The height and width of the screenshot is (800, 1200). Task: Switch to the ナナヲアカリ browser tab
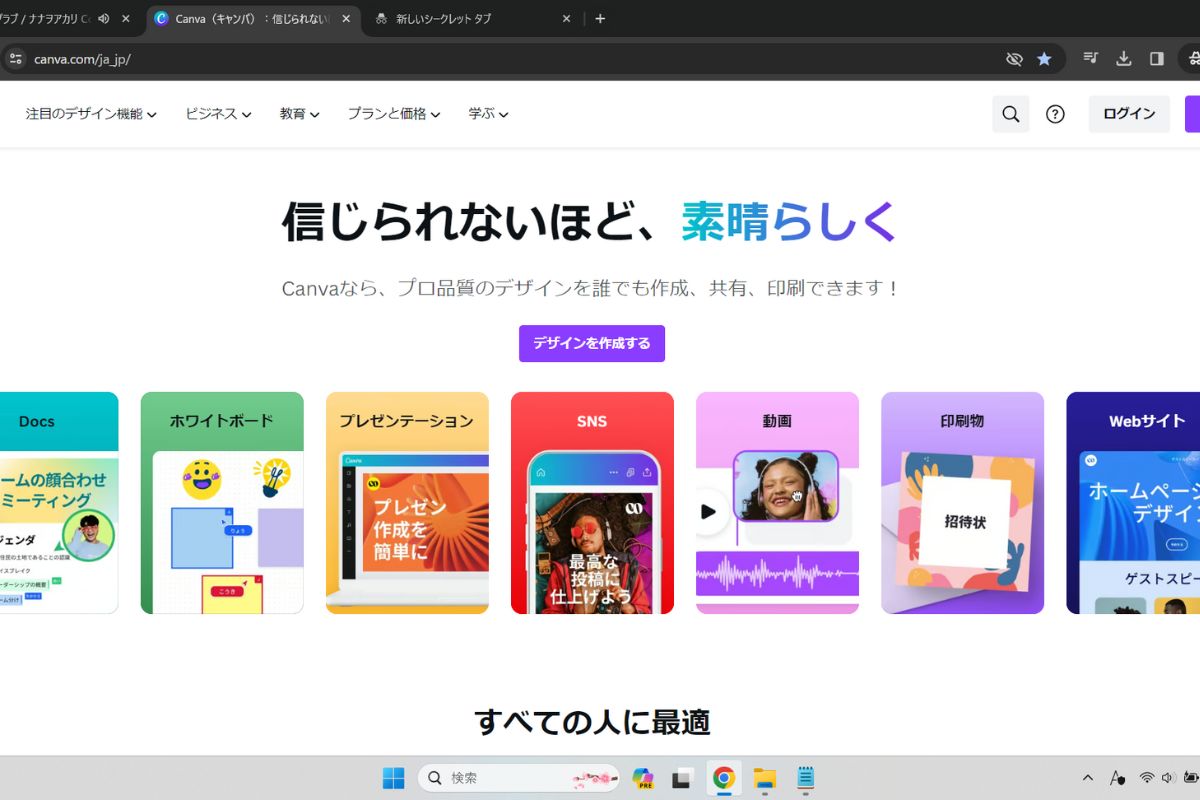tap(46, 18)
